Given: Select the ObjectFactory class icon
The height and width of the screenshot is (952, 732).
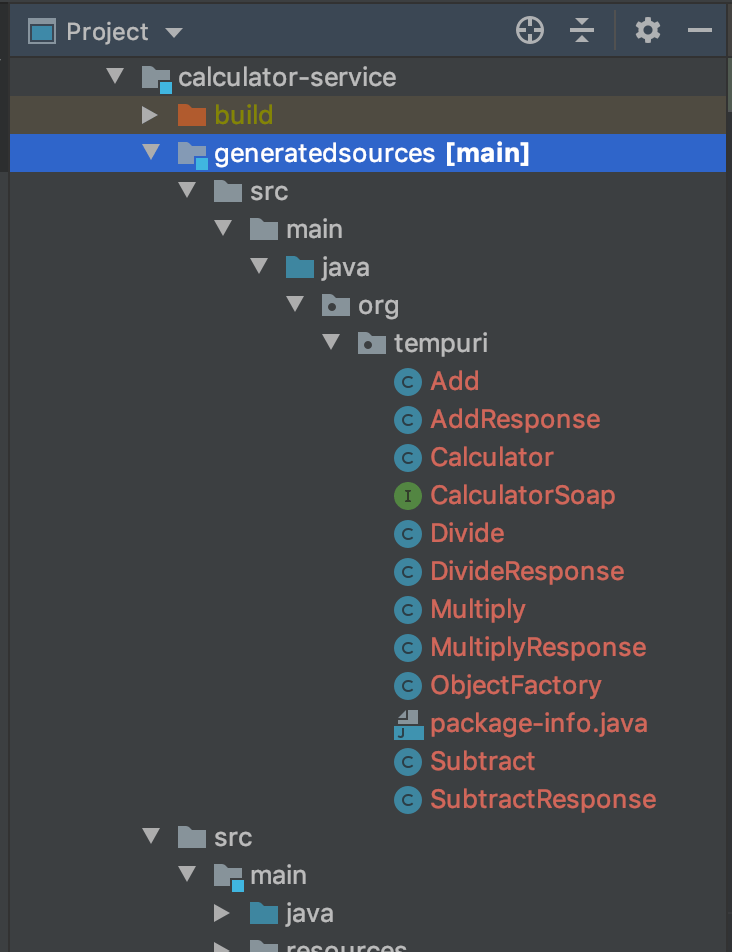Looking at the screenshot, I should (408, 685).
